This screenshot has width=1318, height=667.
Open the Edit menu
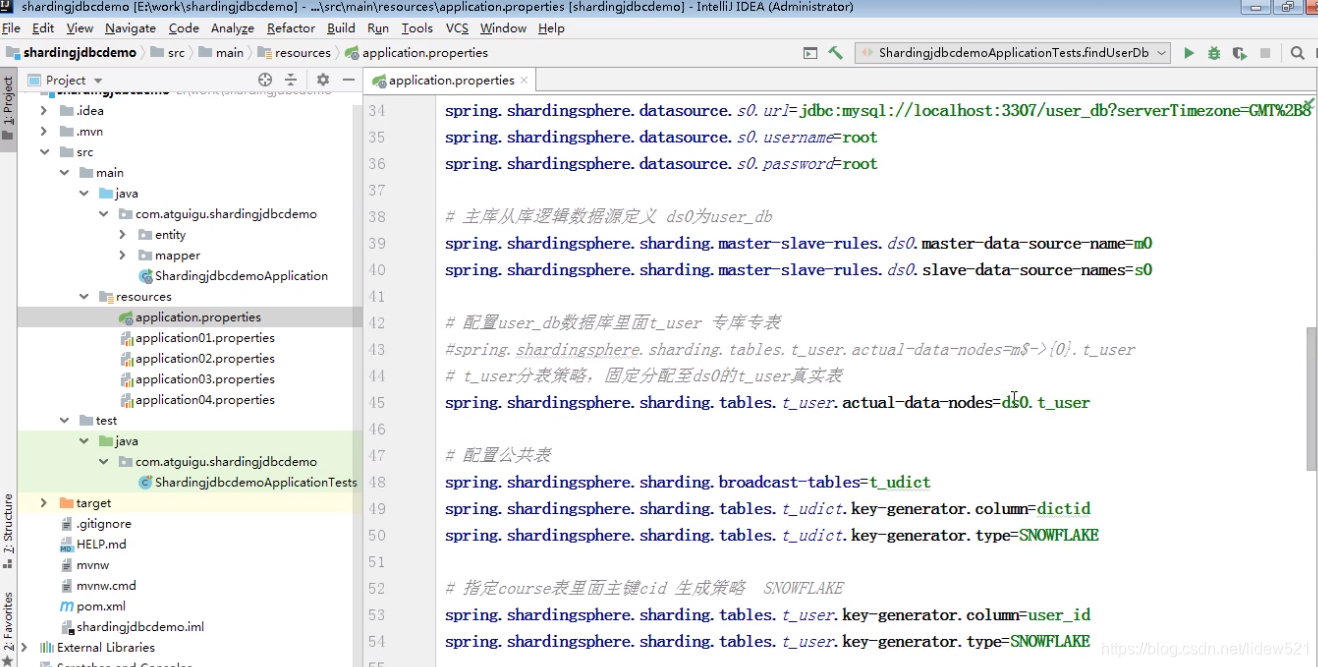point(43,28)
